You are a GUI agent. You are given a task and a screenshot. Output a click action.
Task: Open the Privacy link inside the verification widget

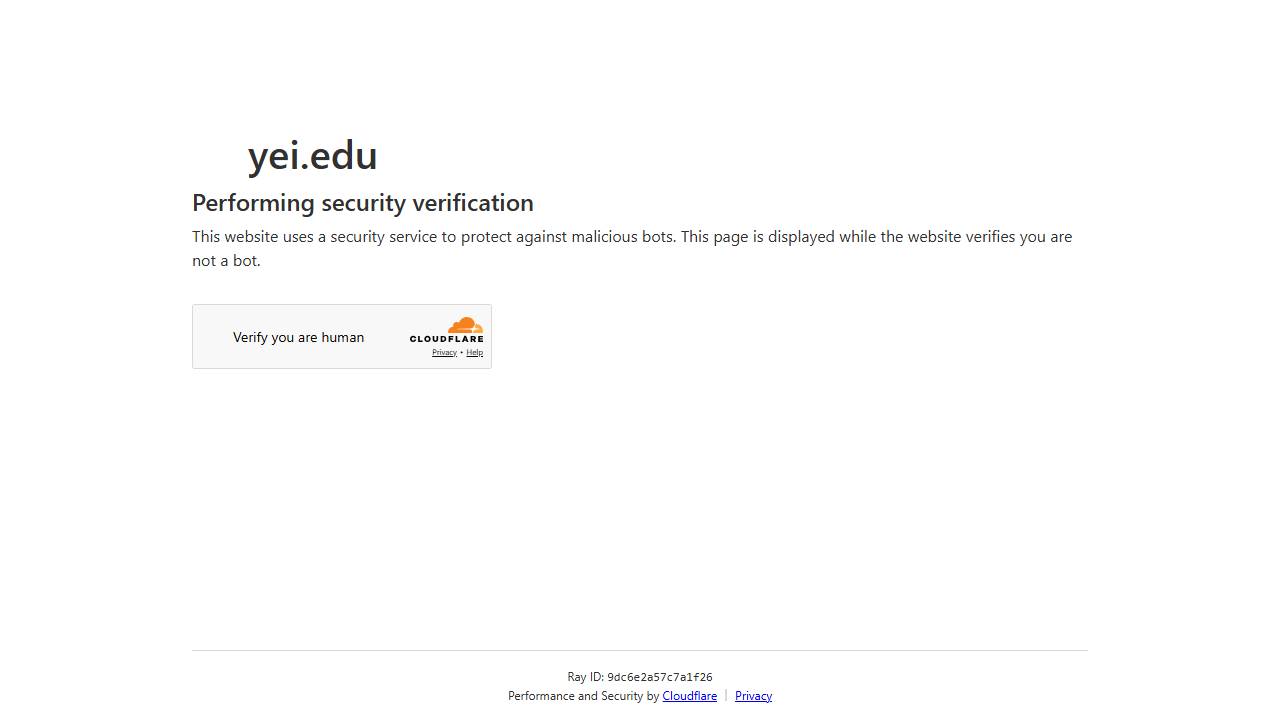(x=444, y=352)
